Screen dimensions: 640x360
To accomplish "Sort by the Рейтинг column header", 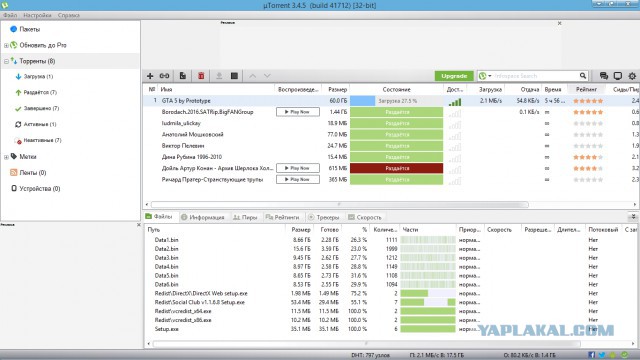I will [x=586, y=89].
